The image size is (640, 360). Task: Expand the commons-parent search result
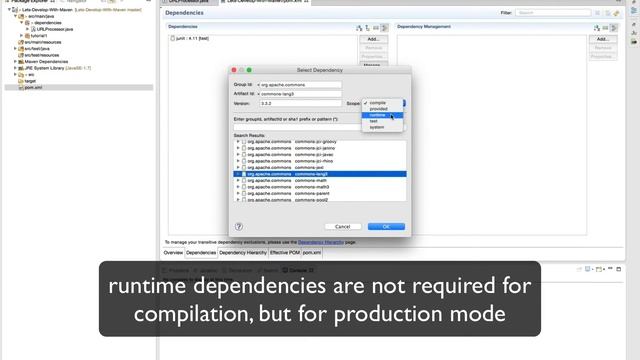tap(238, 193)
